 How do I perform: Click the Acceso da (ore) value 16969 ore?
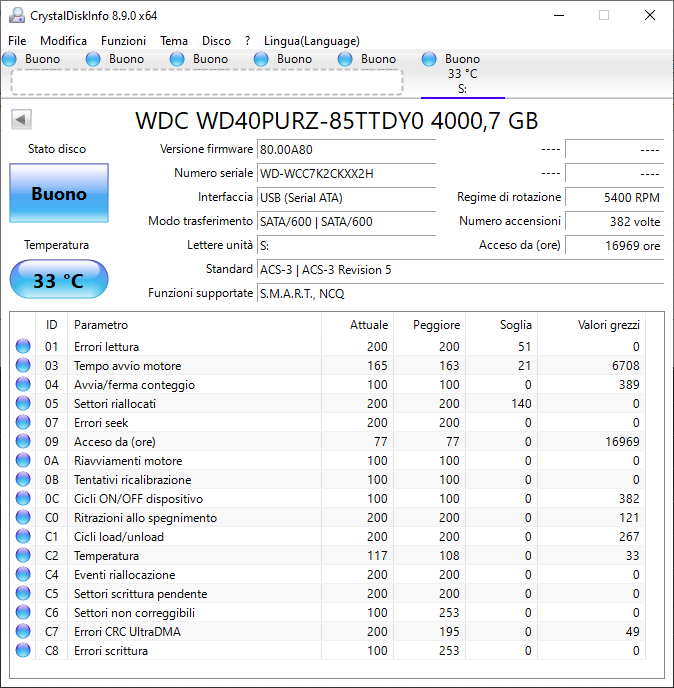point(614,246)
